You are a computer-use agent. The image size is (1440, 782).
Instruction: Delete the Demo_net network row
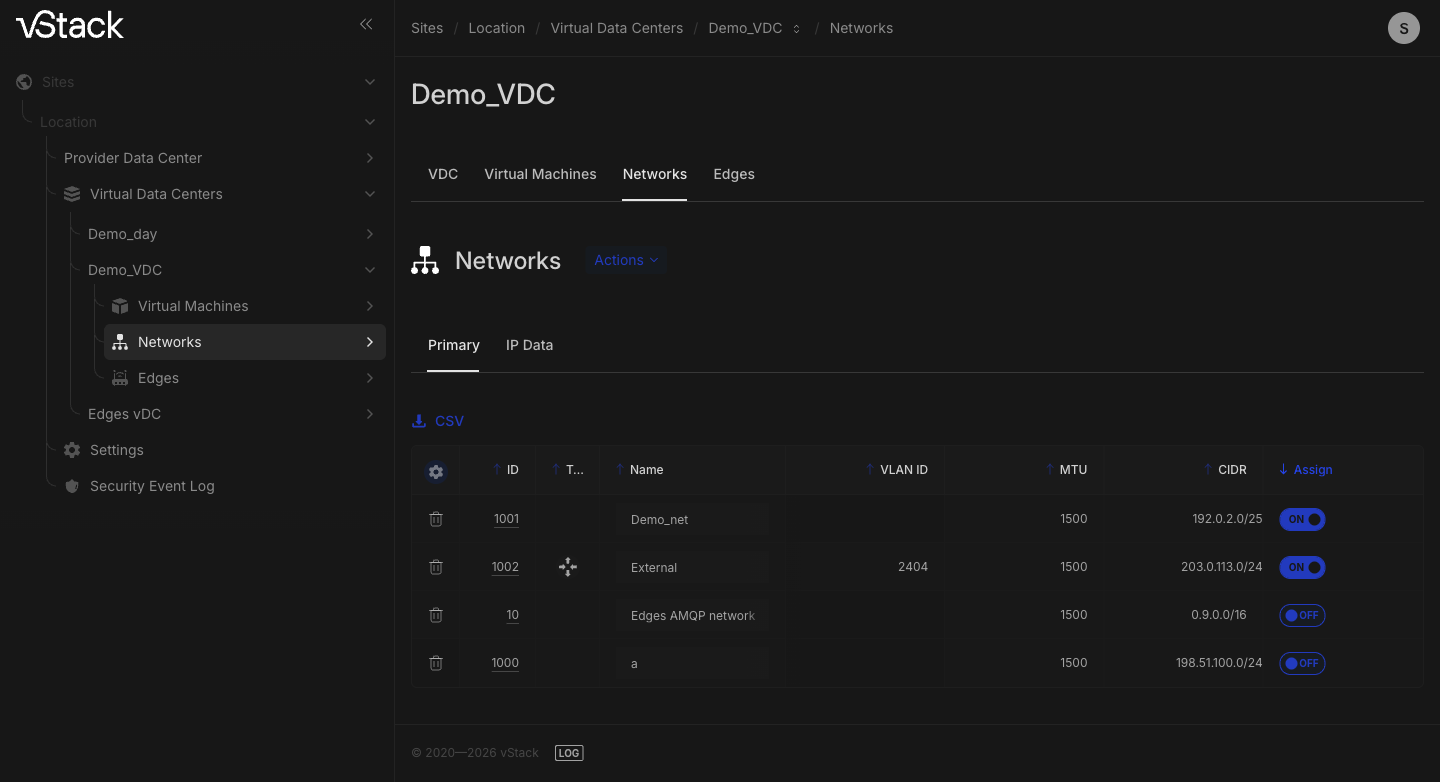click(x=436, y=519)
